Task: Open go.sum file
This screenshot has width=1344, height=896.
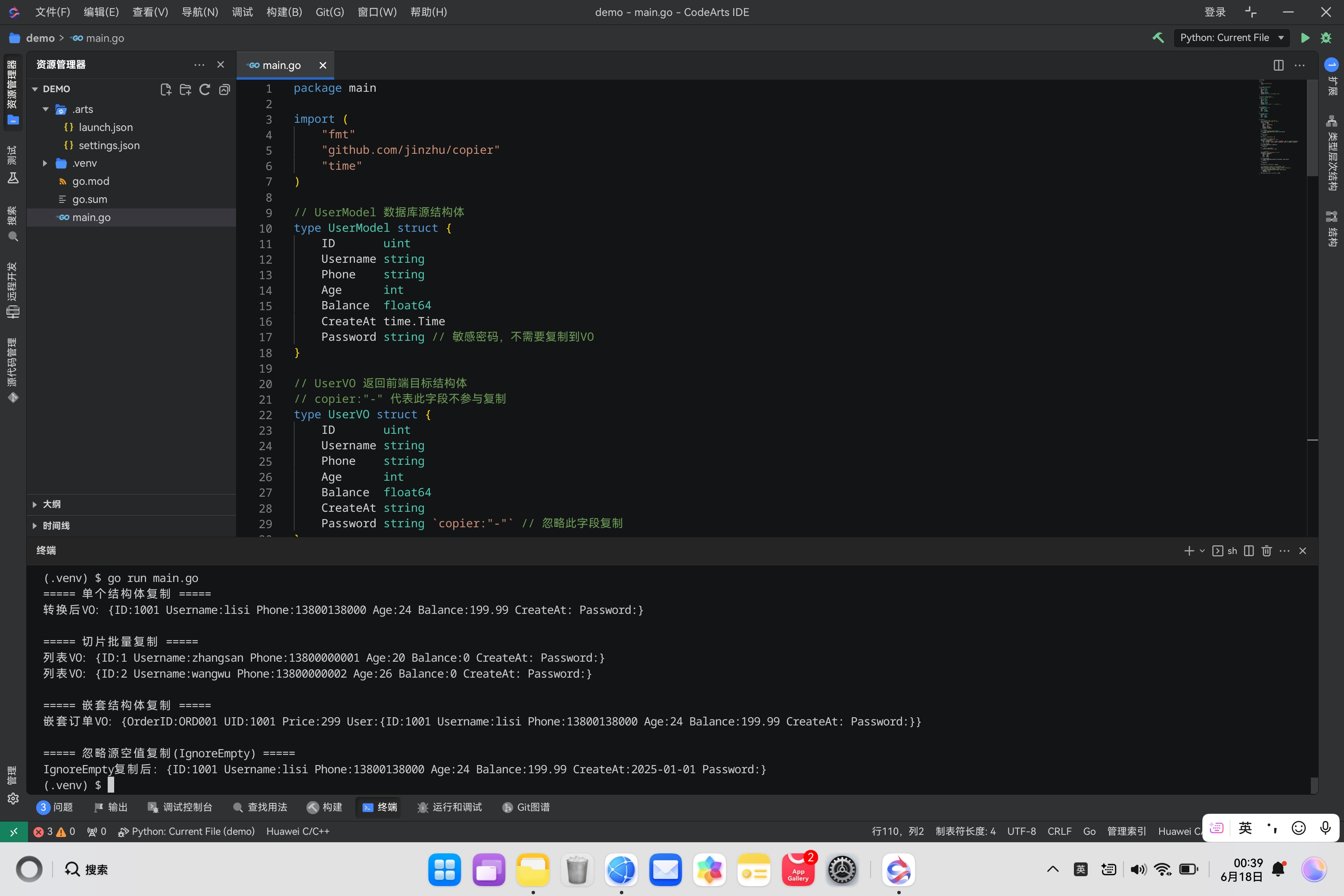Action: click(x=90, y=199)
